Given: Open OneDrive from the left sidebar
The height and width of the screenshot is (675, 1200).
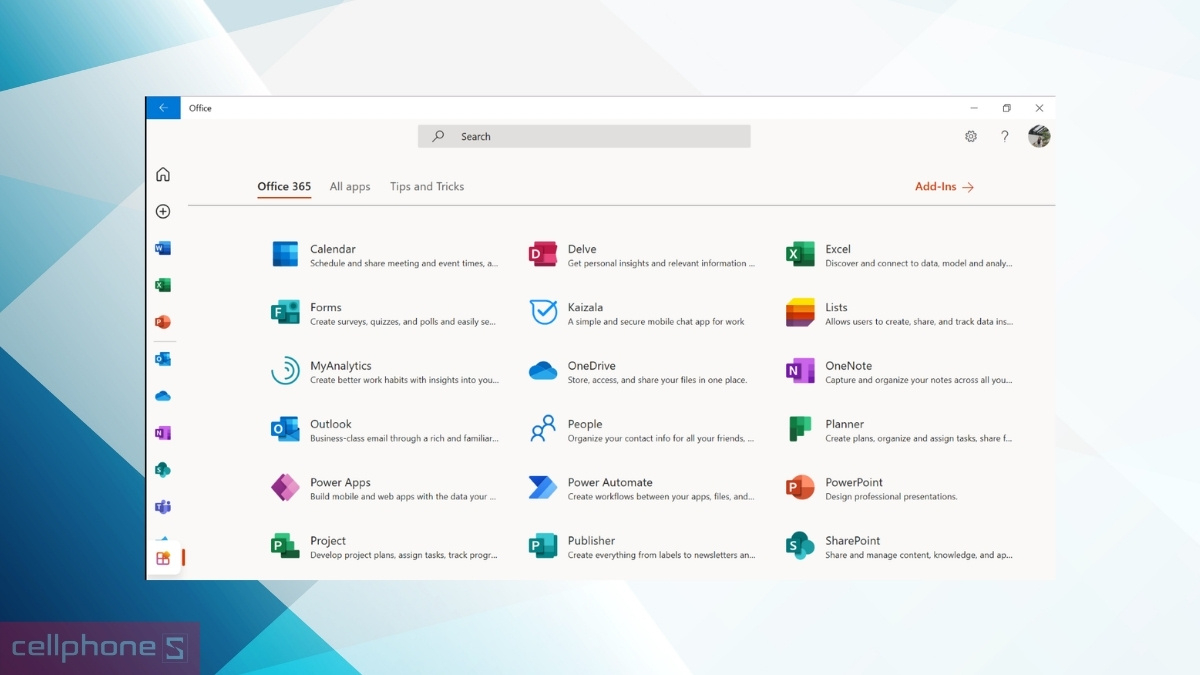Looking at the screenshot, I should pyautogui.click(x=163, y=396).
